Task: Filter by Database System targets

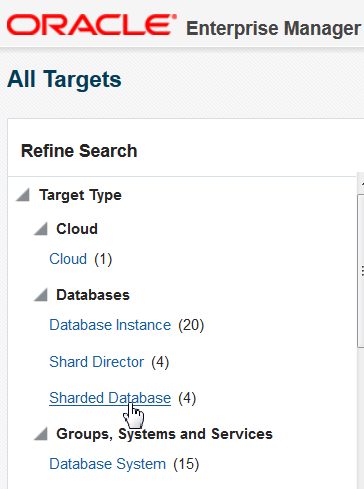Action: [x=107, y=464]
